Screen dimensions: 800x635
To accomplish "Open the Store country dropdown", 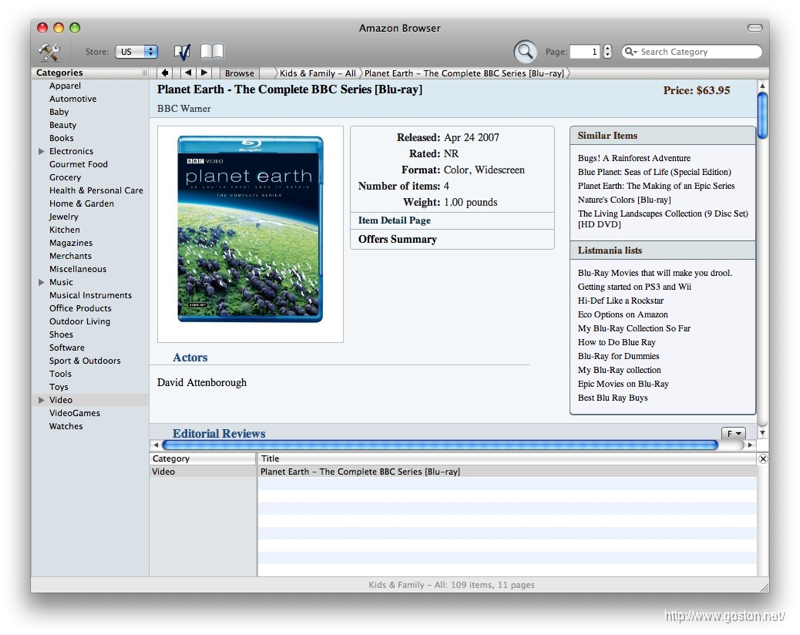I will (x=137, y=52).
